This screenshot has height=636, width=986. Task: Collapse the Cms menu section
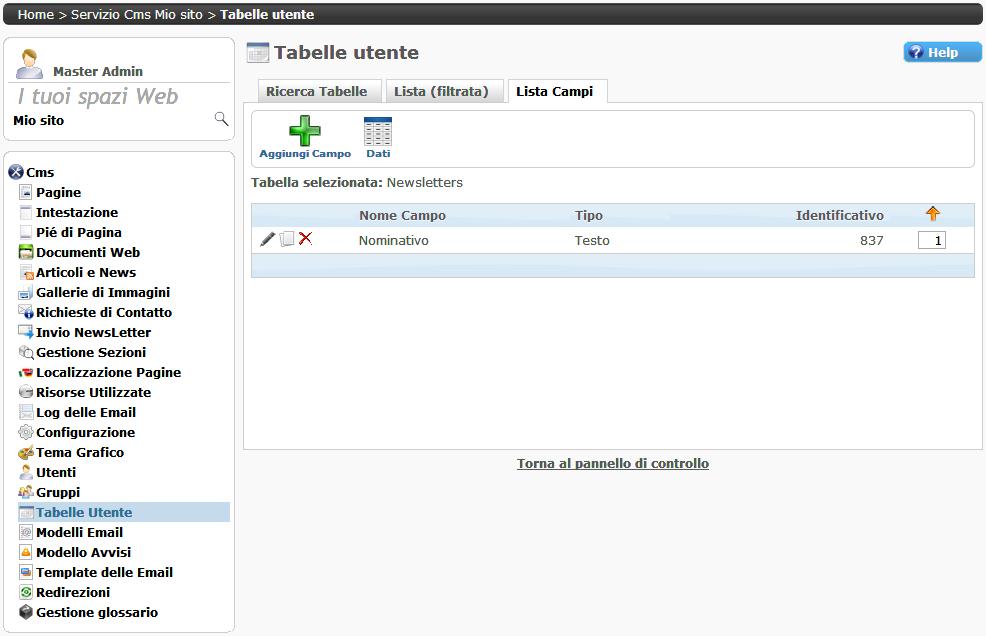click(x=16, y=172)
